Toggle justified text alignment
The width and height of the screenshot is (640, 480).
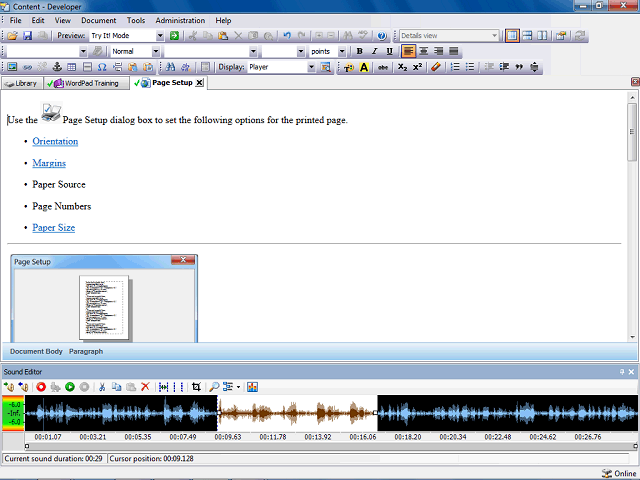[453, 51]
